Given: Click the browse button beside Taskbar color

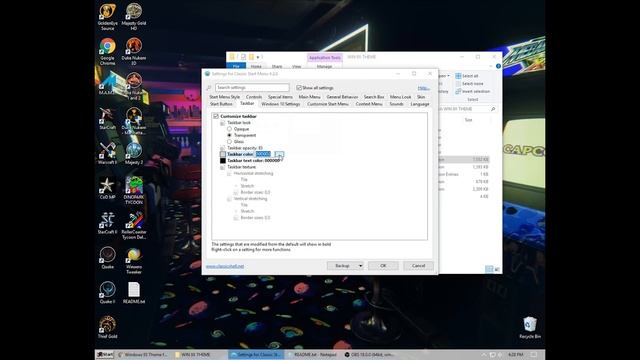Looking at the screenshot, I should click(x=279, y=154).
